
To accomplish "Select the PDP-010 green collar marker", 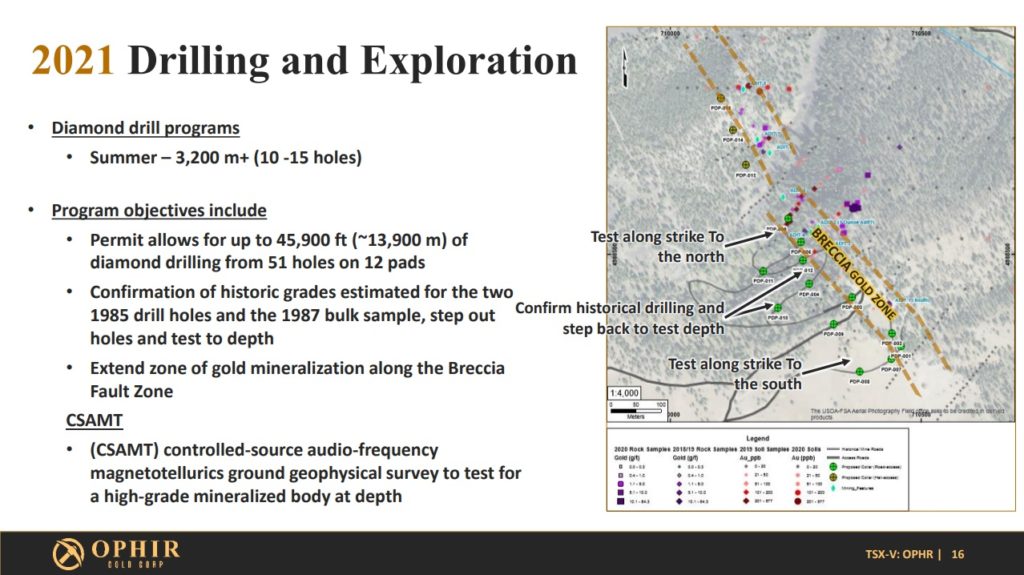I will tap(778, 307).
